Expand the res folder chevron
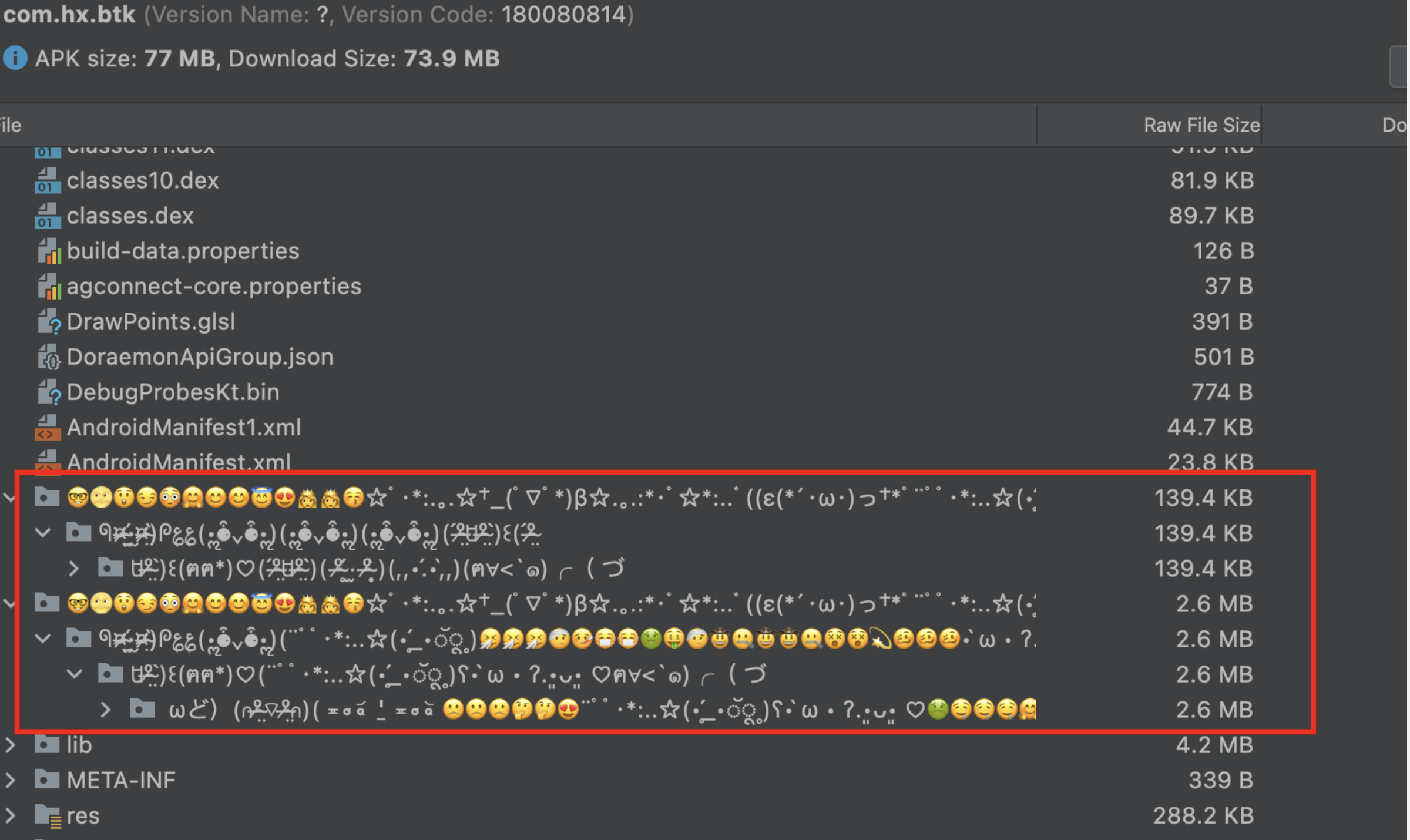1410x840 pixels. coord(11,815)
